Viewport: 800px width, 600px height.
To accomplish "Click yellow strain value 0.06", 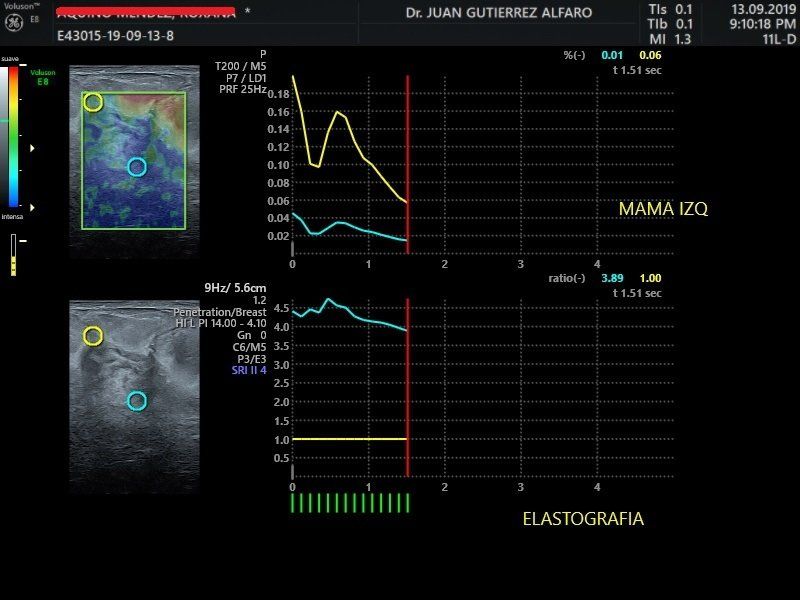I will (x=651, y=55).
